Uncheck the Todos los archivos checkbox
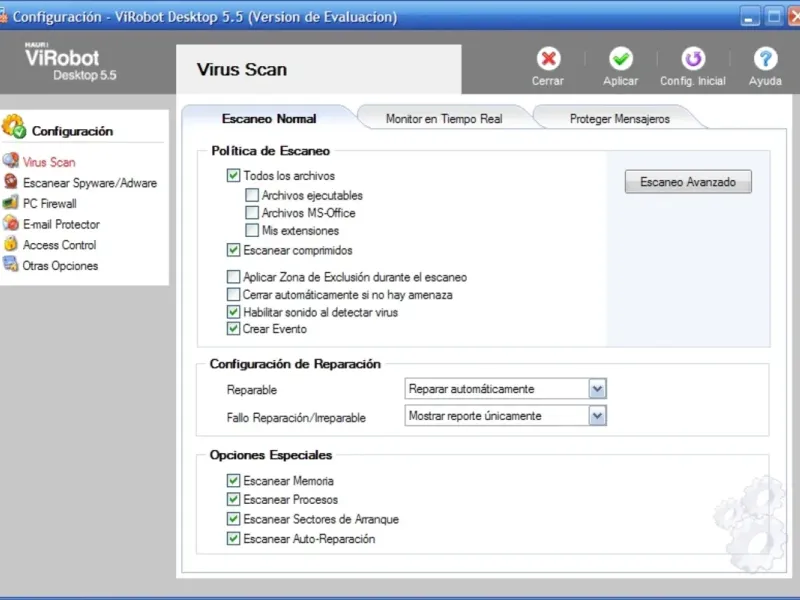Viewport: 800px width, 600px height. pyautogui.click(x=234, y=176)
